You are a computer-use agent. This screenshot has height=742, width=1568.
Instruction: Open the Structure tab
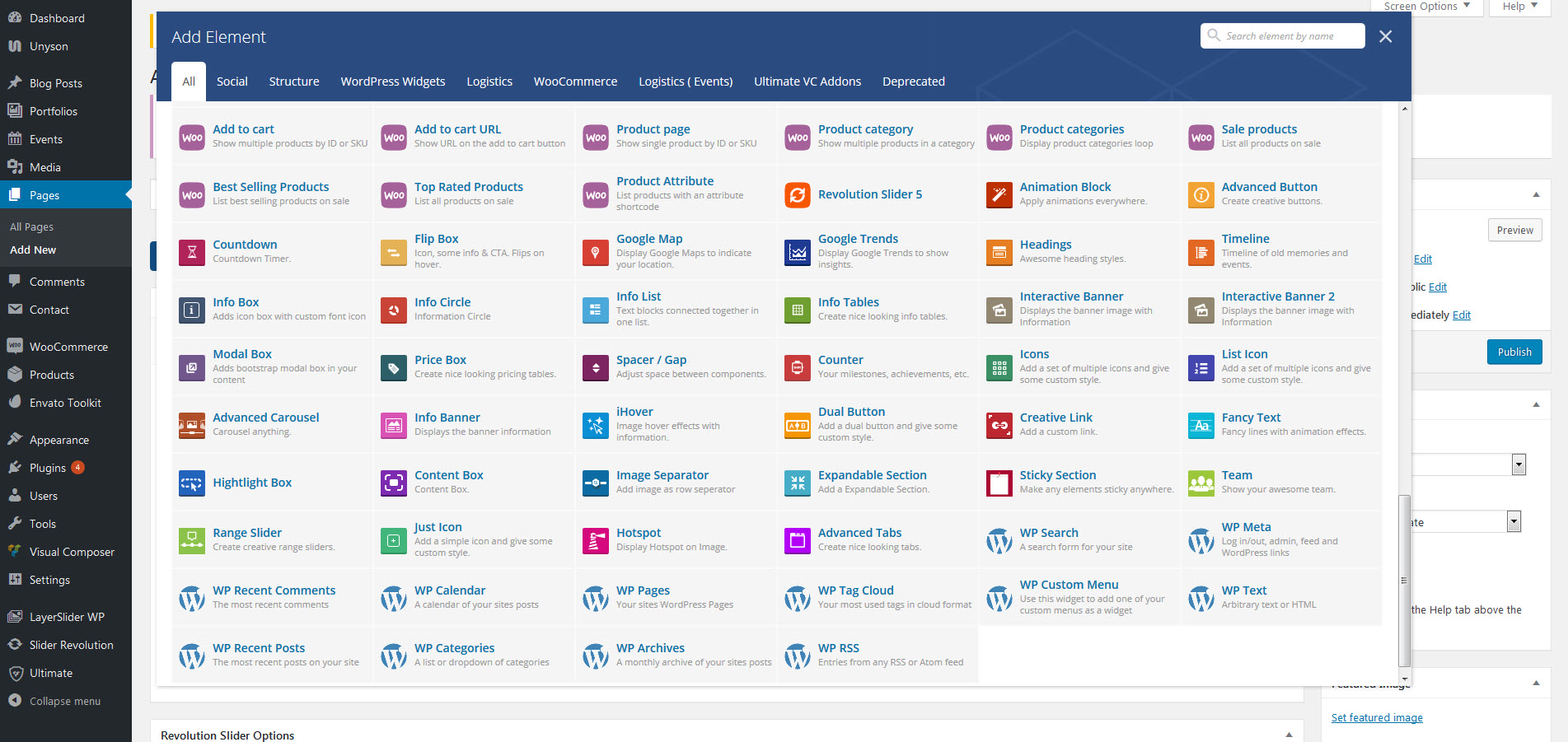coord(294,82)
